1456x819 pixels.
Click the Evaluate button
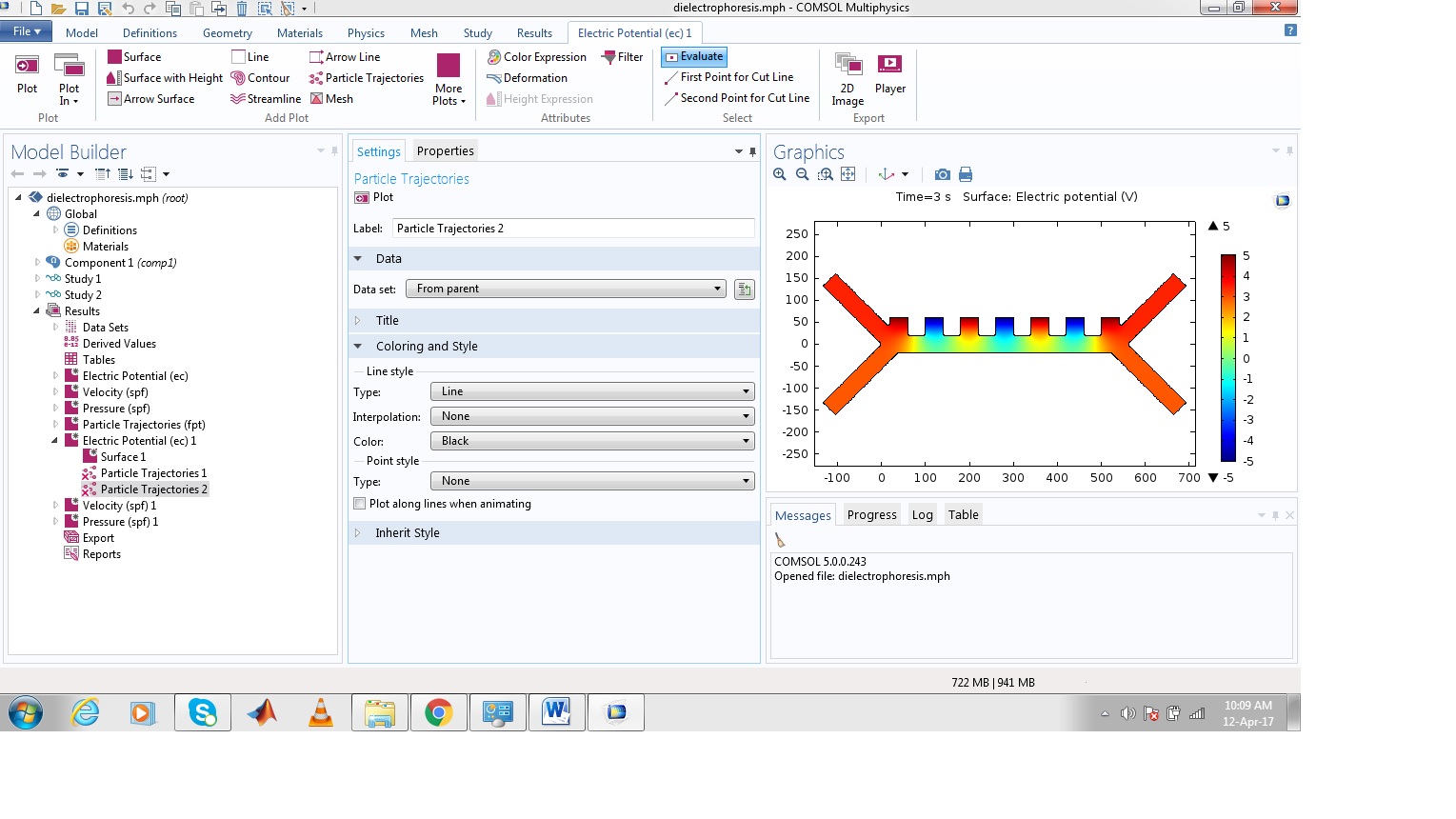tap(694, 57)
